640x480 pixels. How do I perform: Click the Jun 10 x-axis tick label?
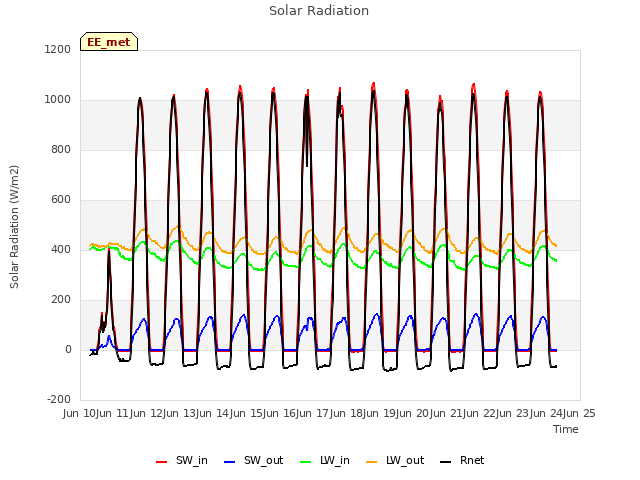81,413
